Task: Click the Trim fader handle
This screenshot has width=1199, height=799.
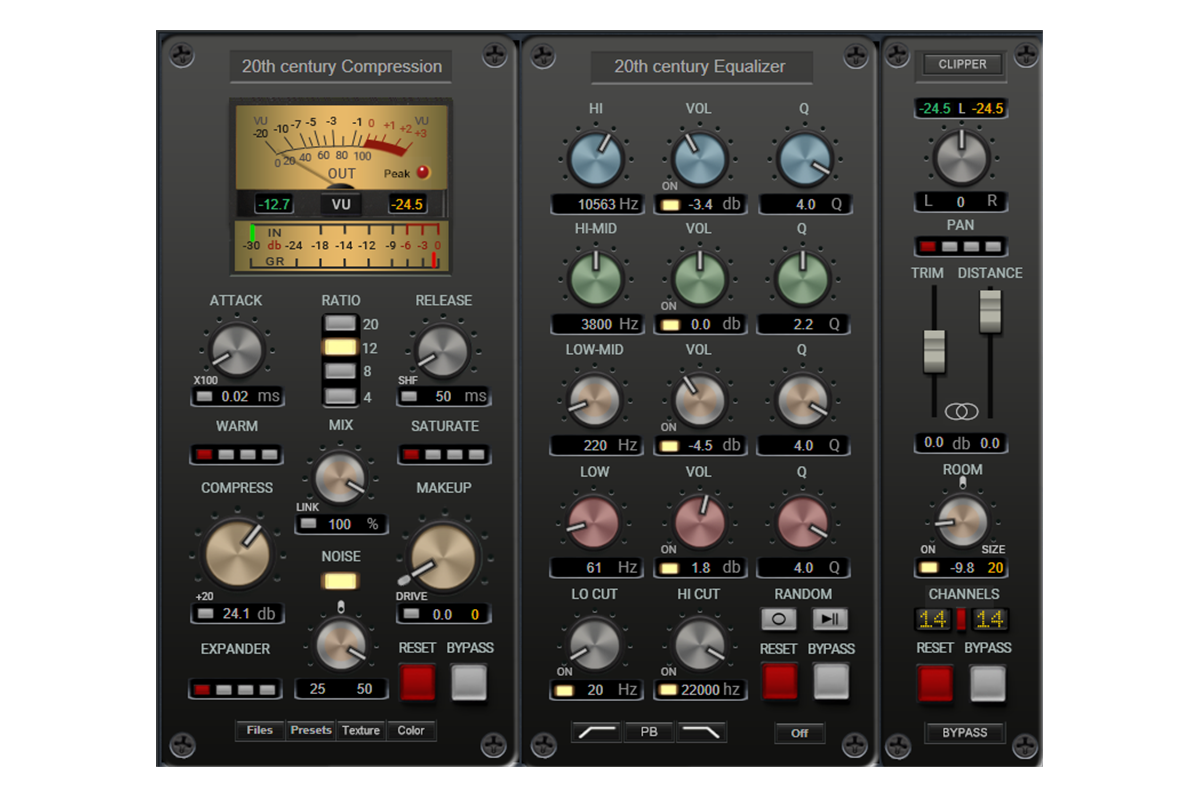Action: click(x=934, y=350)
